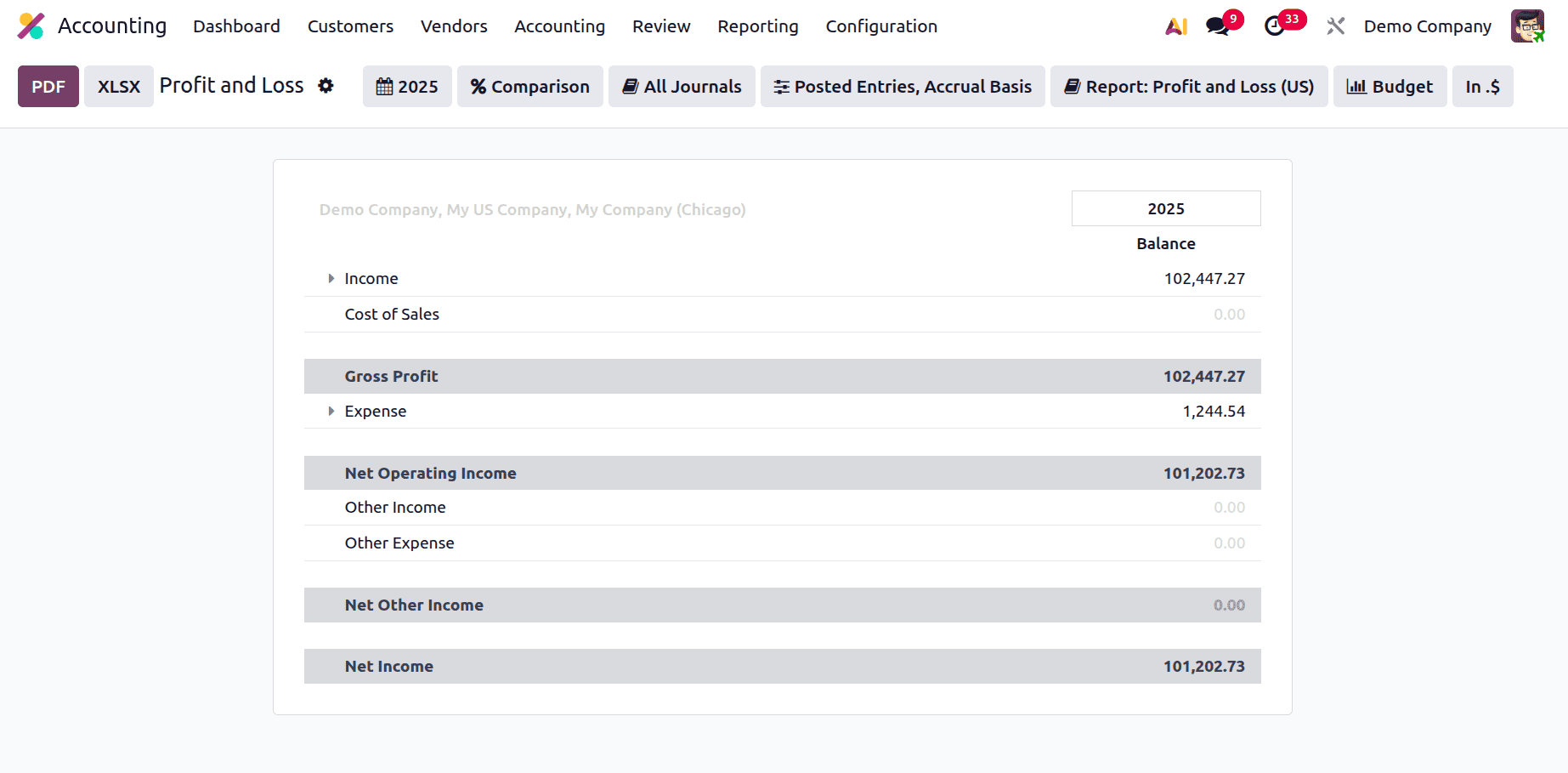This screenshot has height=773, width=1568.
Task: Export the report as XLSX
Action: tap(119, 87)
